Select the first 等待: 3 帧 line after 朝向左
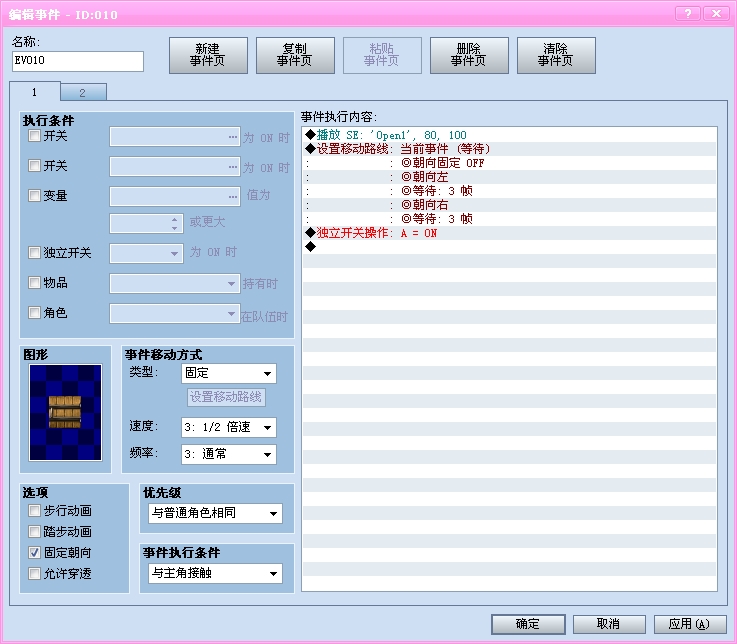This screenshot has height=644, width=737. point(510,191)
